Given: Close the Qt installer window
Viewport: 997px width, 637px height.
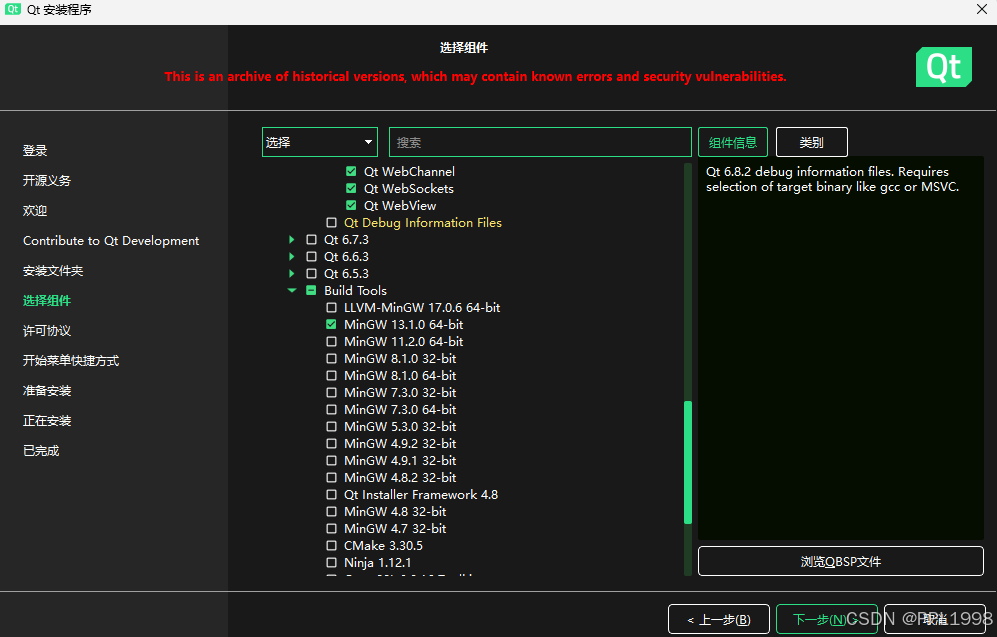Looking at the screenshot, I should 982,9.
